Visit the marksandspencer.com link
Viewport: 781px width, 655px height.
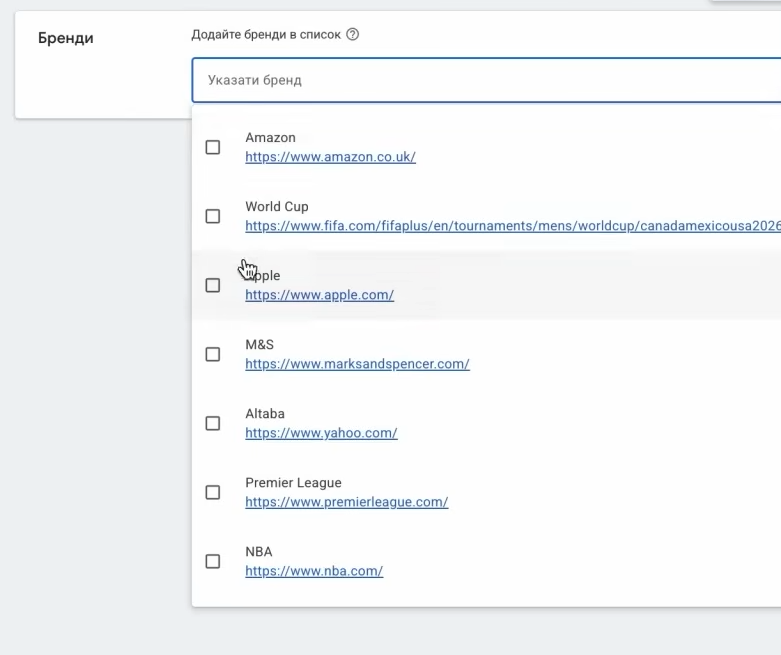(x=357, y=364)
